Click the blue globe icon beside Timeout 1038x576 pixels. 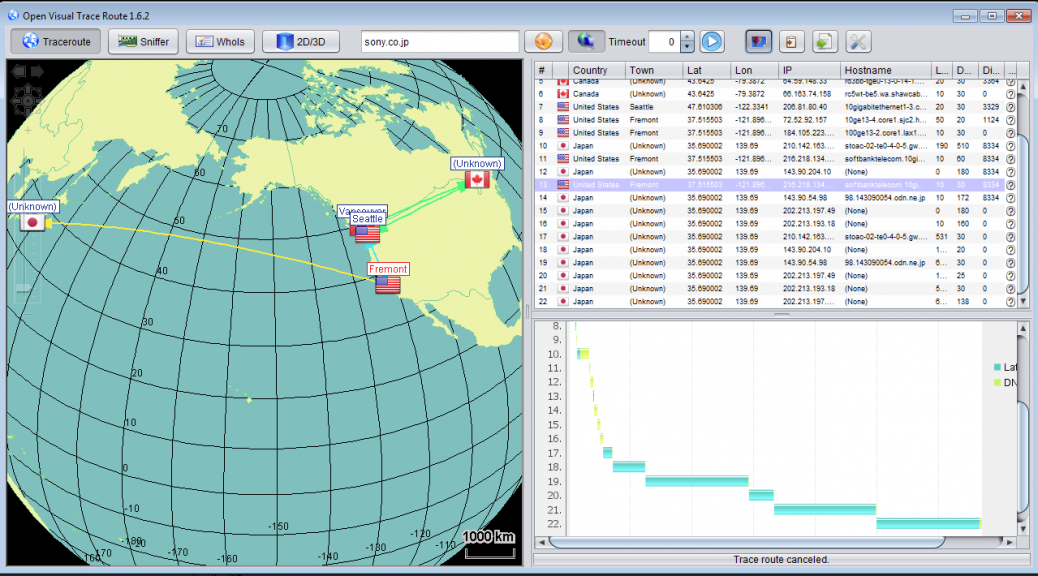[x=585, y=41]
